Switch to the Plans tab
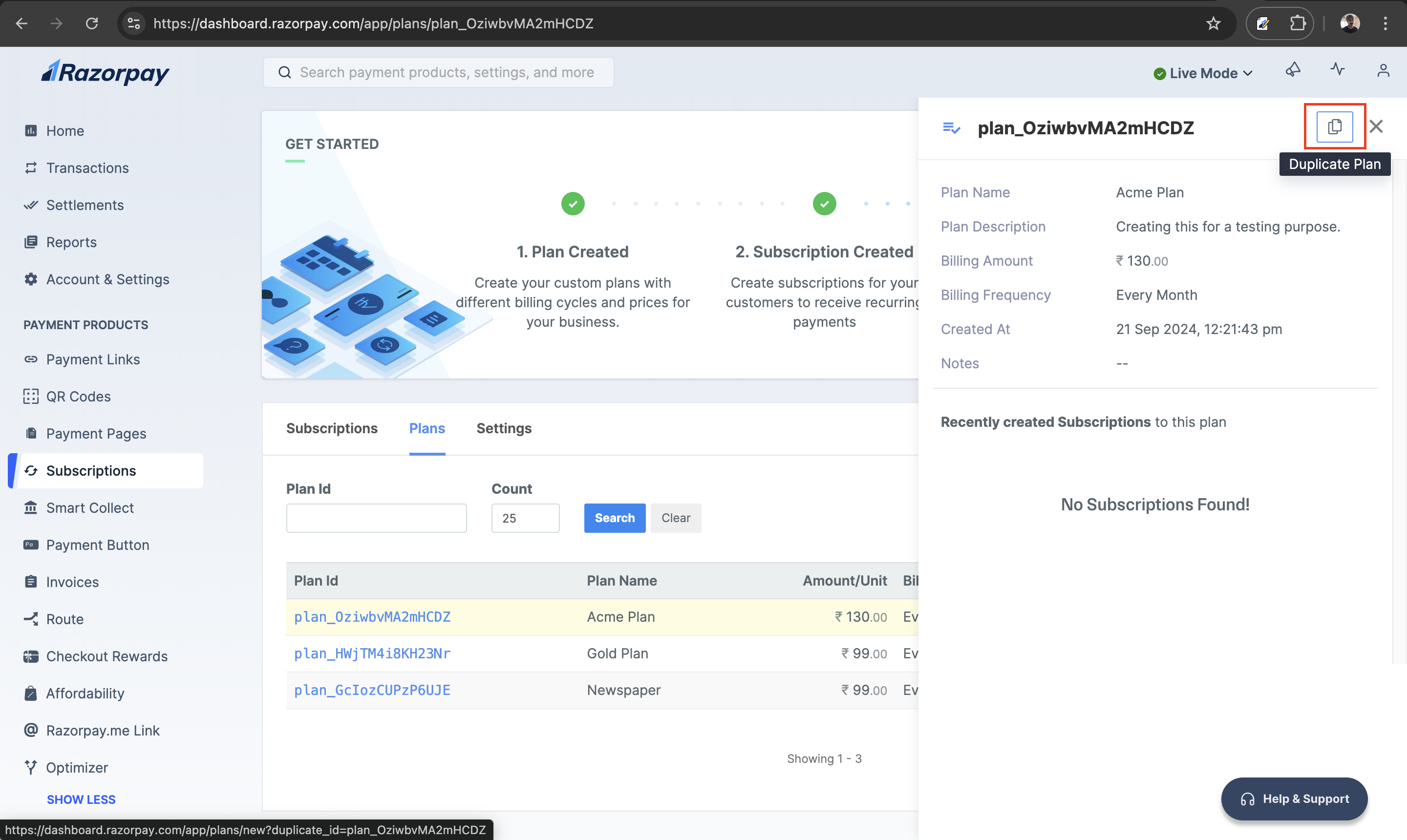 (x=427, y=428)
